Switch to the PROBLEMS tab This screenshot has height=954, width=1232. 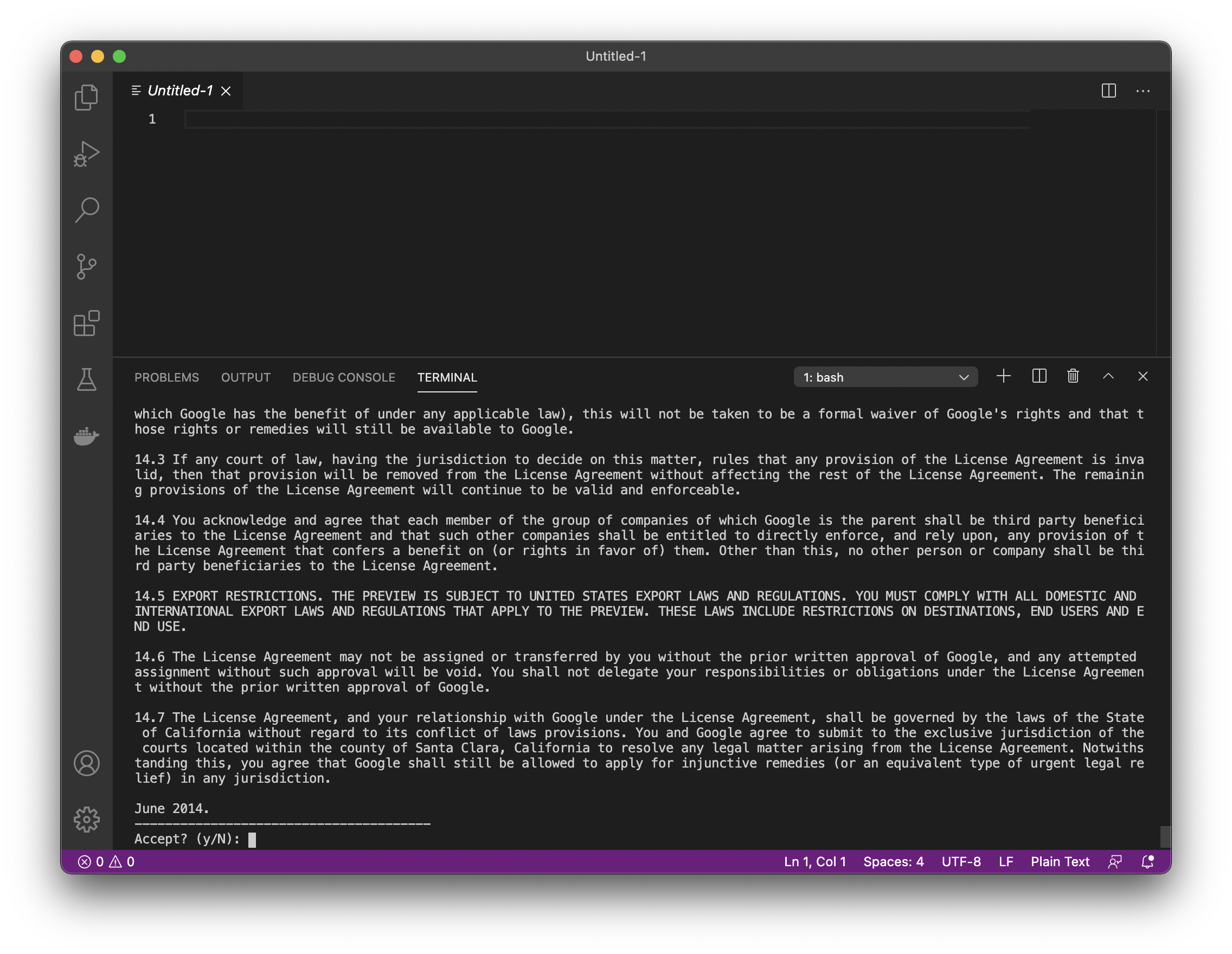pos(166,377)
